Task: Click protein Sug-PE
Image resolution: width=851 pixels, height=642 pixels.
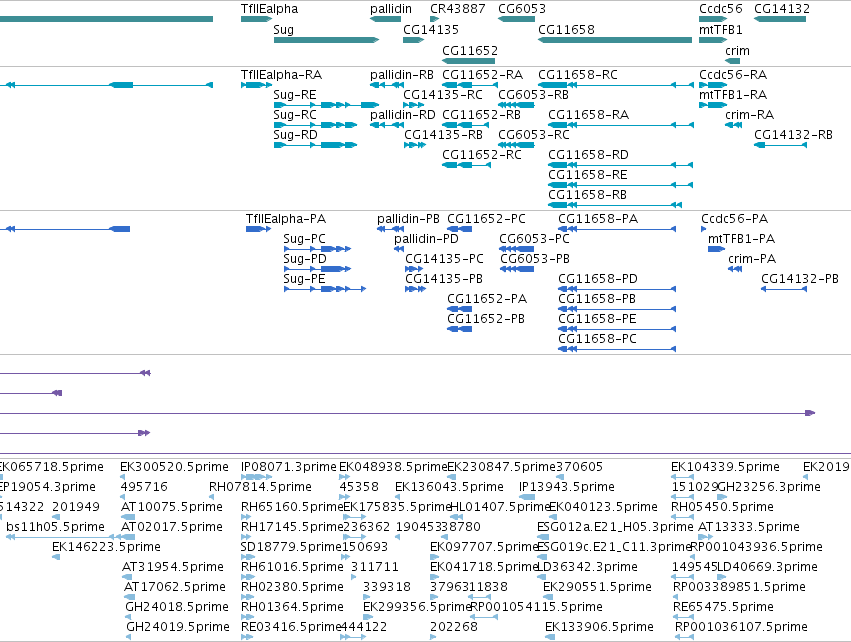Action: (304, 279)
